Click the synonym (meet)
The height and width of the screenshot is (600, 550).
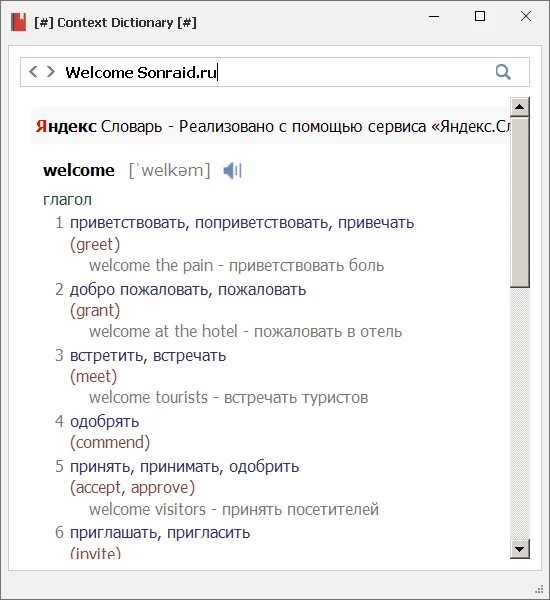pos(93,377)
